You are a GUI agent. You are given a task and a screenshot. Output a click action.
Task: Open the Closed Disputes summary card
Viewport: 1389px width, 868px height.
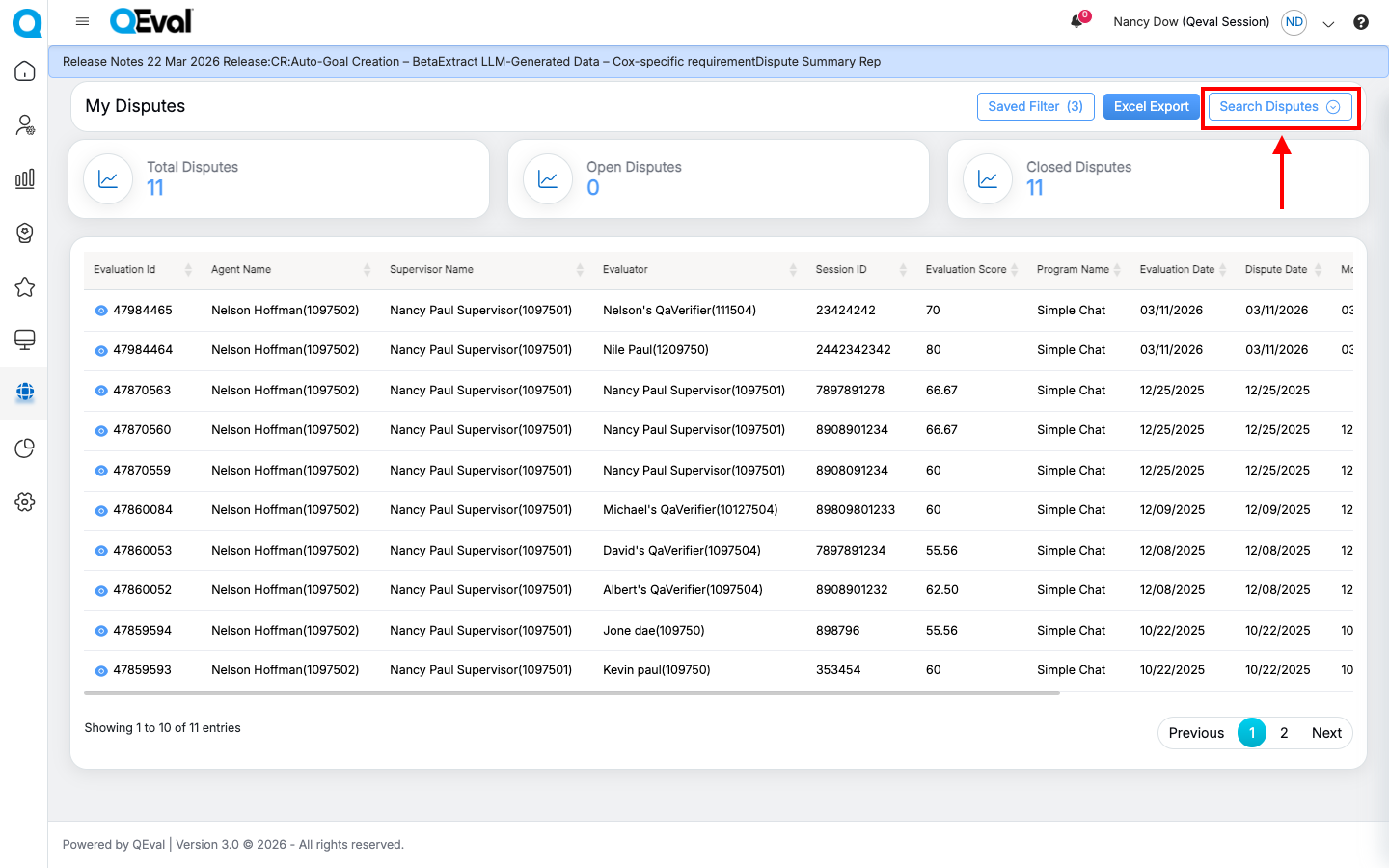[1157, 178]
